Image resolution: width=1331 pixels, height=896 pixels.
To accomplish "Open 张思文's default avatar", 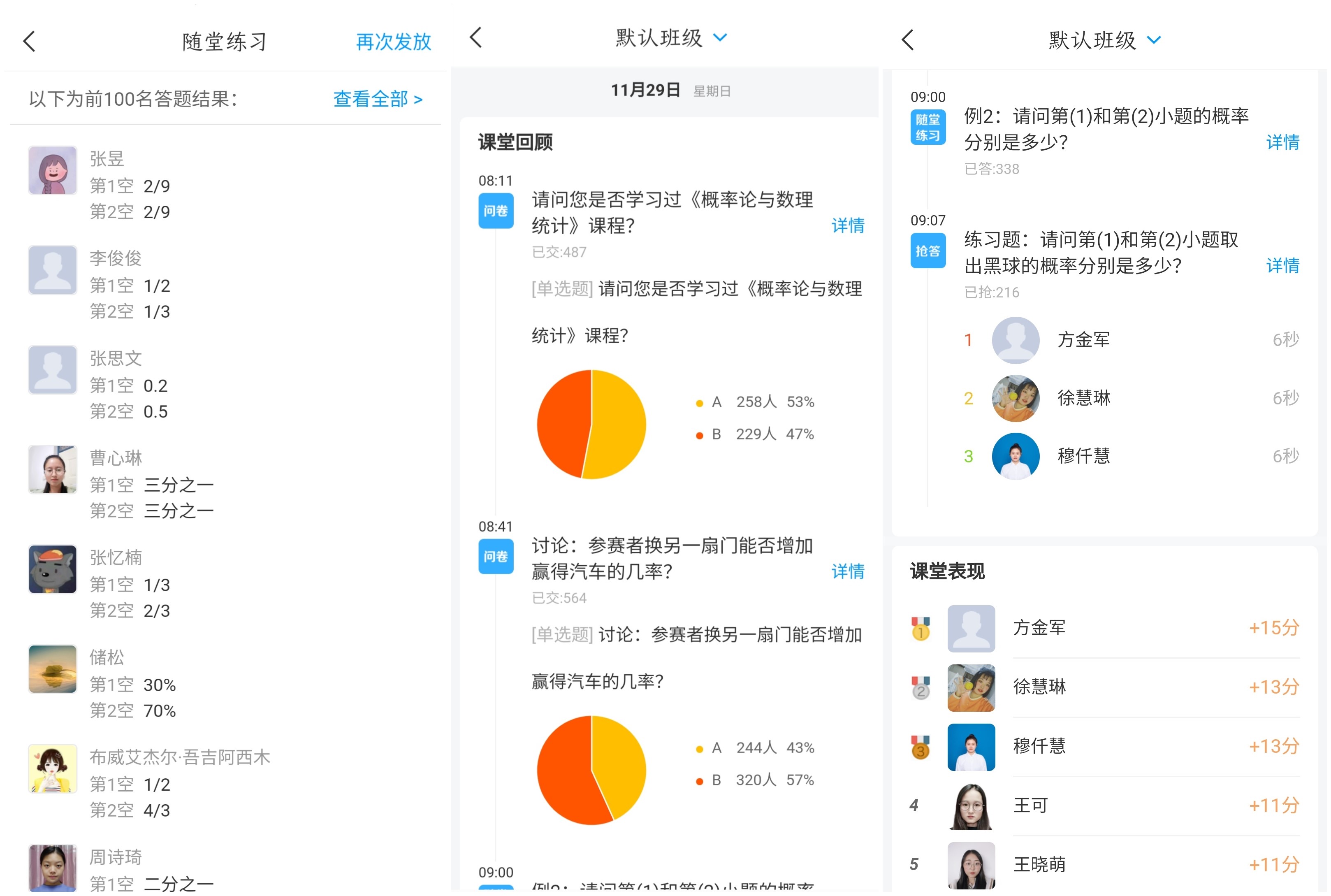I will tap(53, 370).
